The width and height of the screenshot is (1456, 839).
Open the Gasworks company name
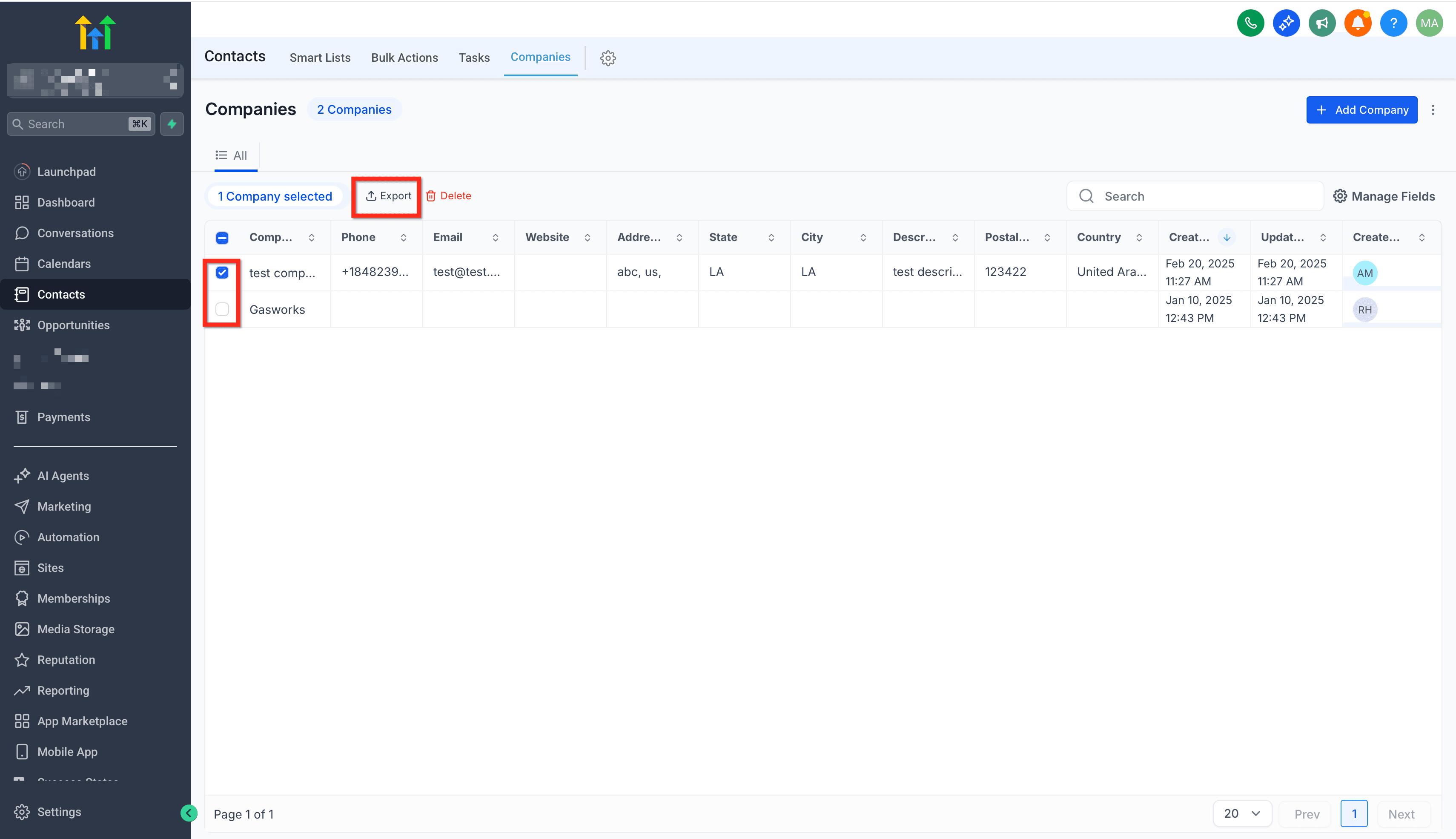coord(277,310)
